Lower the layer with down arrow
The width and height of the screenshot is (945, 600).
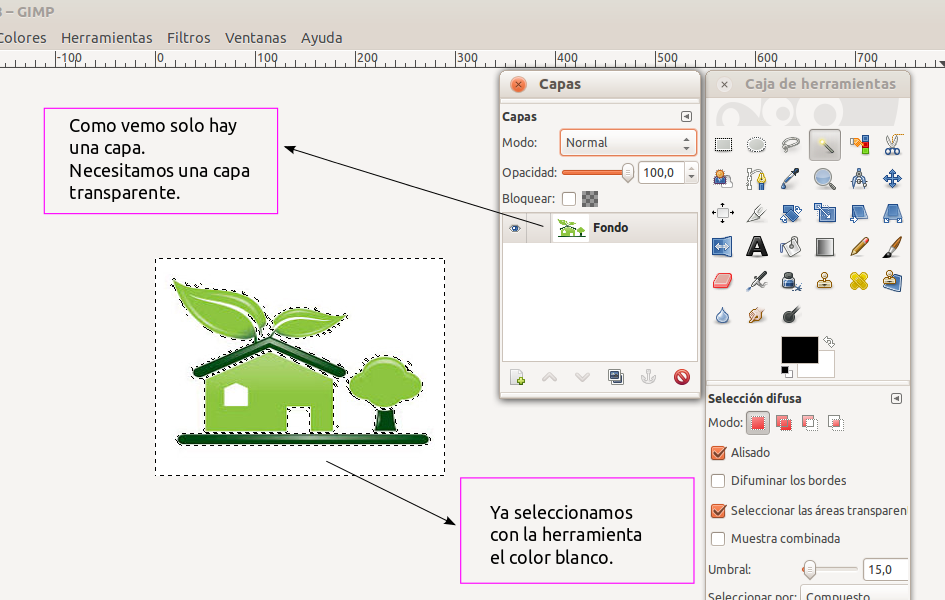coord(582,378)
